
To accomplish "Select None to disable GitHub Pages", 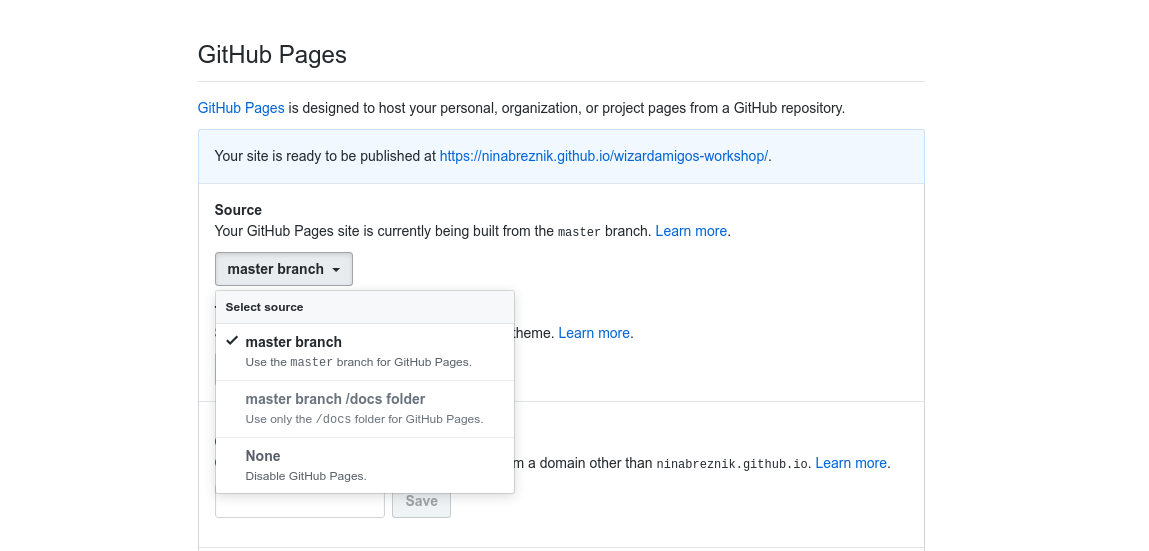I will (x=365, y=465).
